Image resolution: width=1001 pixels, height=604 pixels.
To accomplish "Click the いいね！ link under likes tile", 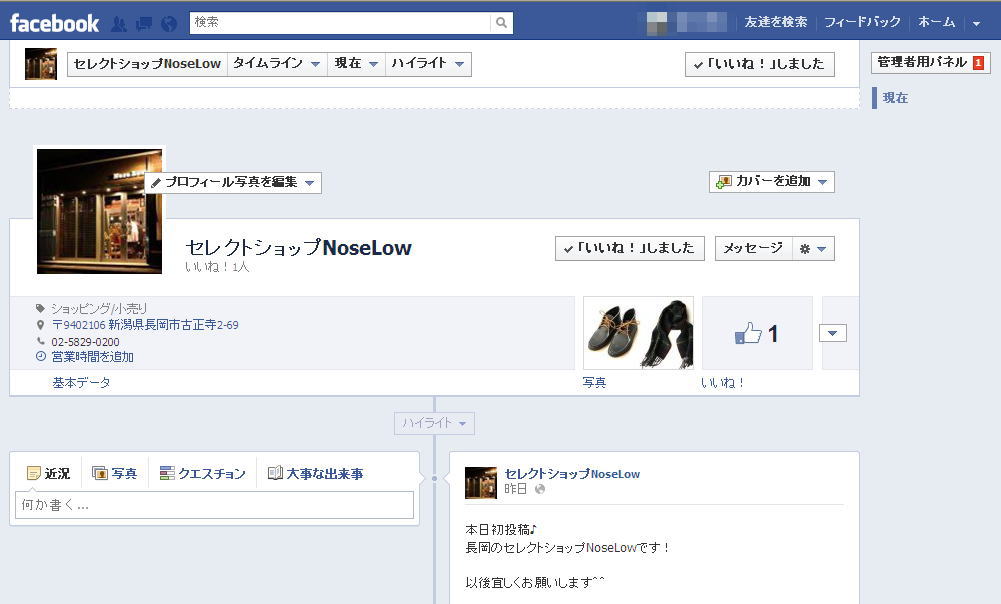I will coord(723,383).
